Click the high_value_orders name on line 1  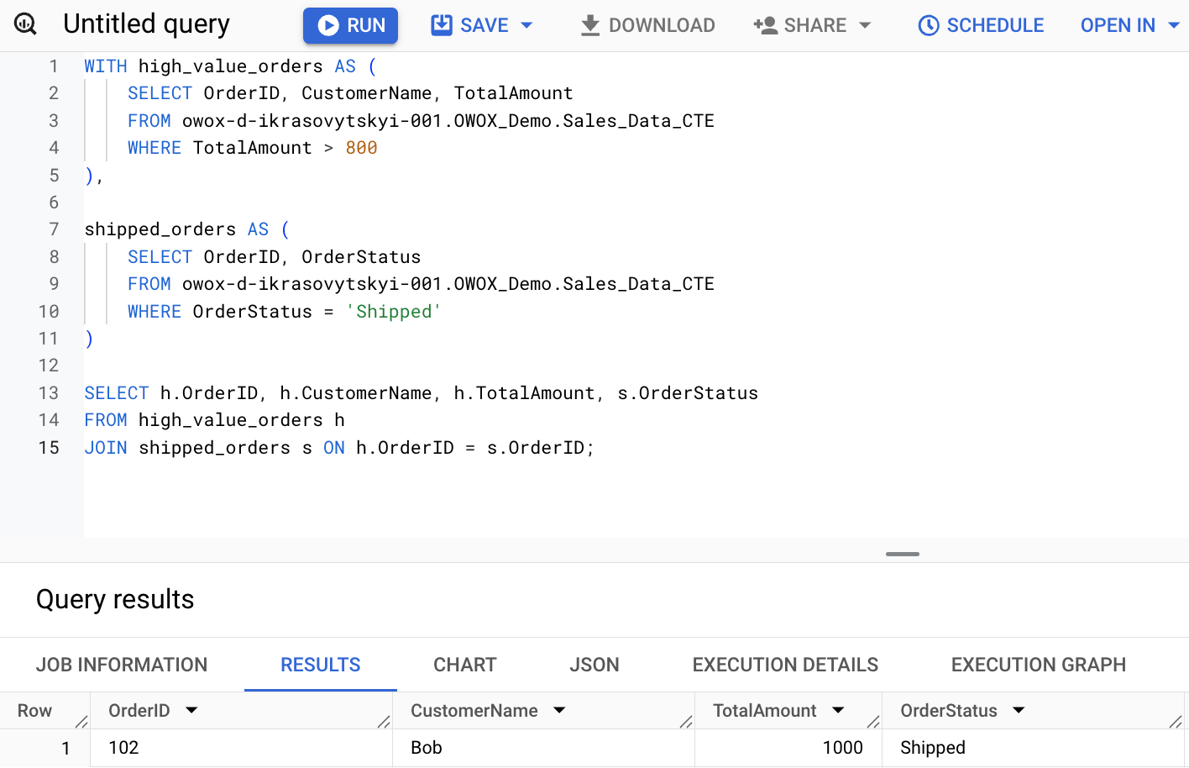(231, 67)
